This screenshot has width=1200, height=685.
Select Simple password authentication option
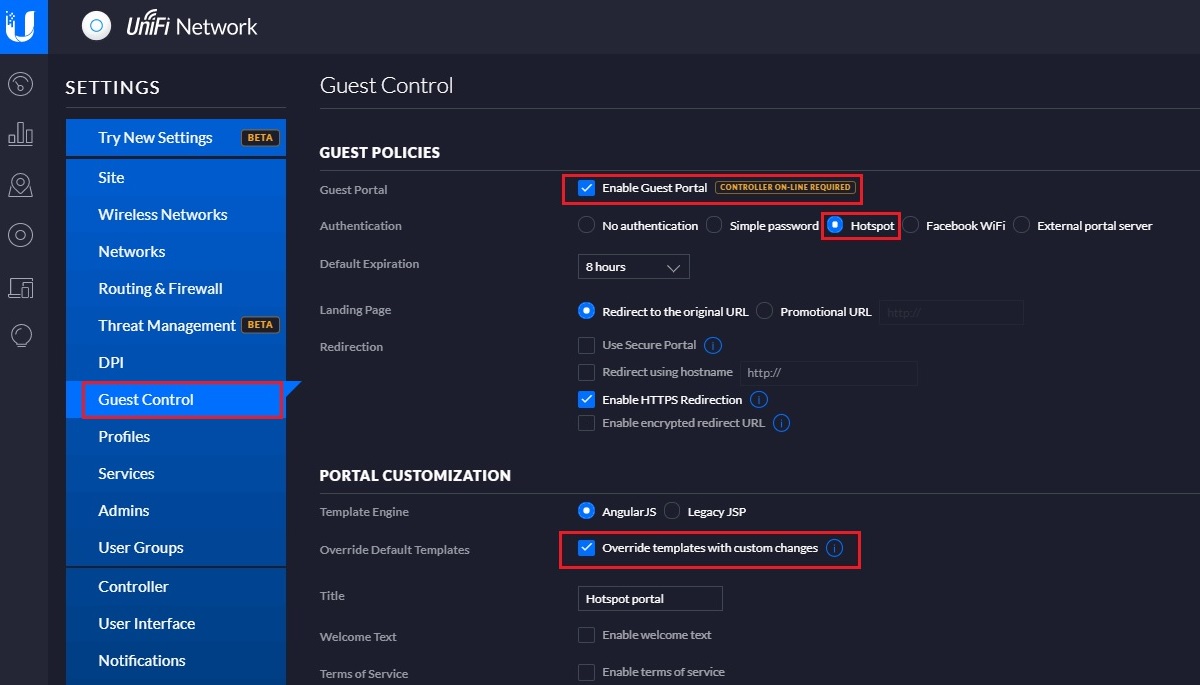[x=714, y=226]
